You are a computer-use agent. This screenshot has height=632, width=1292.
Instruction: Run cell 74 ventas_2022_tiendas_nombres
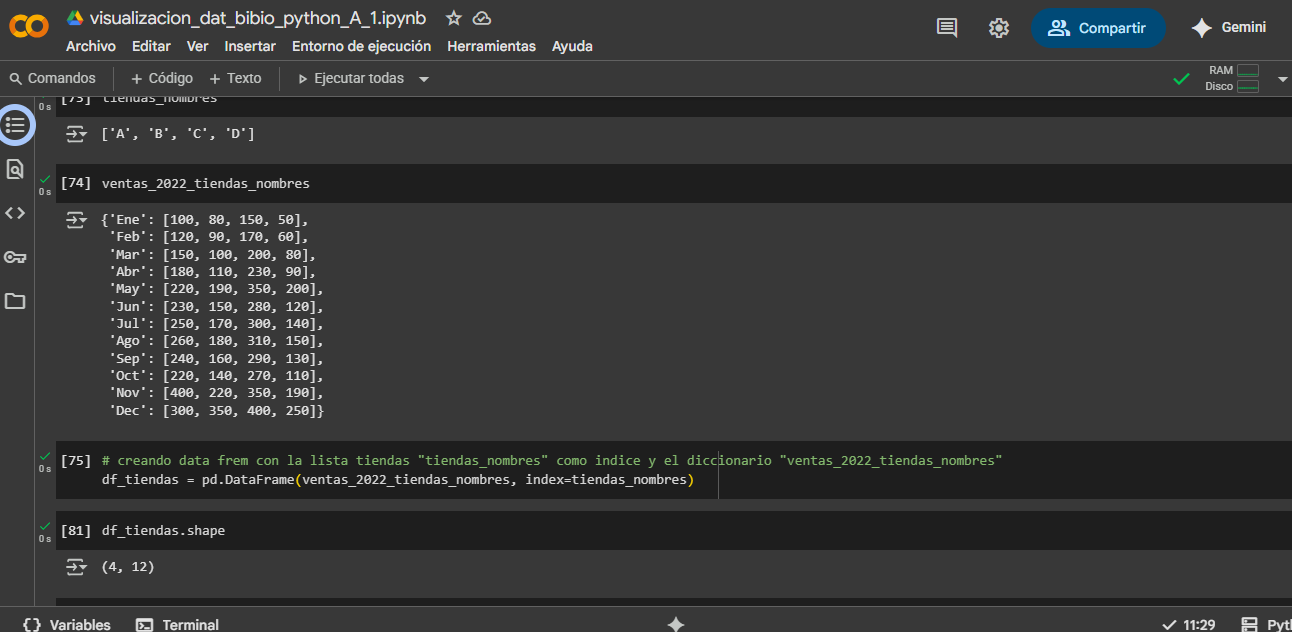pyautogui.click(x=76, y=184)
